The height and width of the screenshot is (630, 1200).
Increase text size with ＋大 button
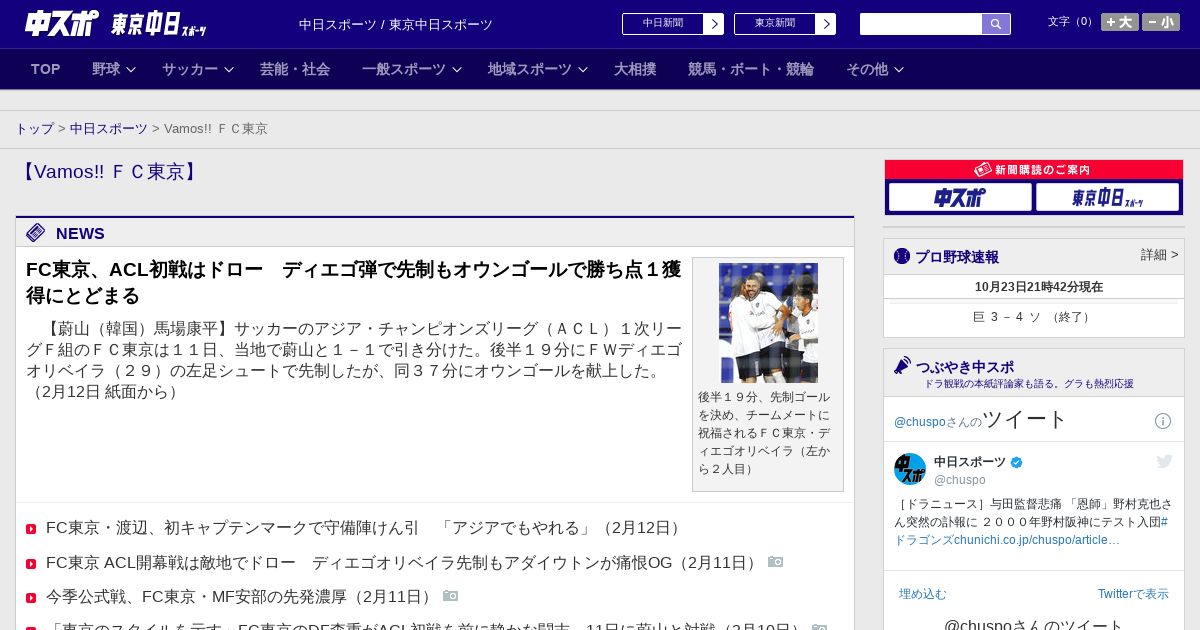tap(1120, 22)
